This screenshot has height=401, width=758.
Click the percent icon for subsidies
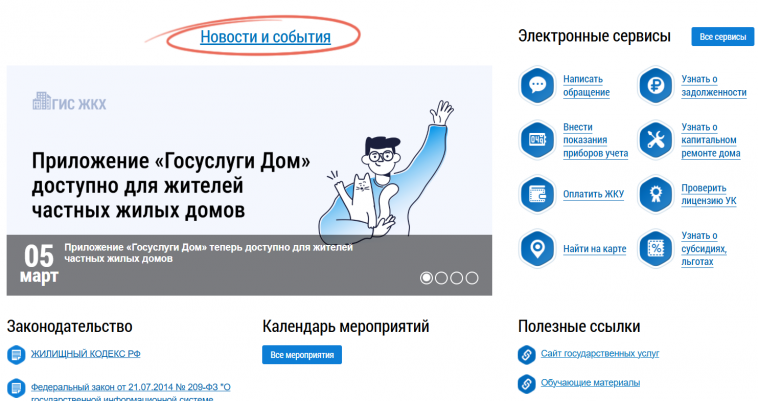[x=657, y=248]
